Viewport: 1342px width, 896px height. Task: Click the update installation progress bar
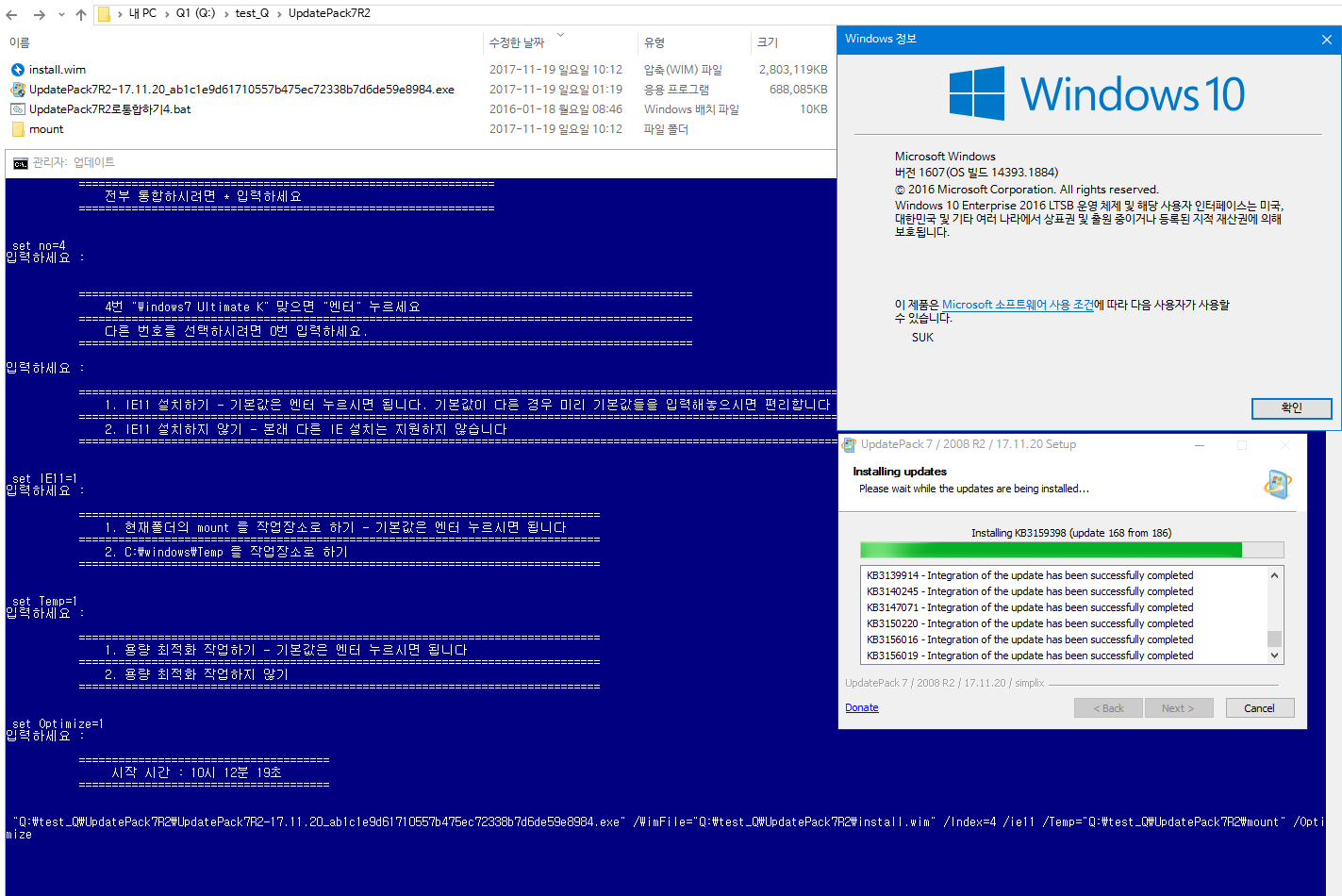click(1071, 550)
